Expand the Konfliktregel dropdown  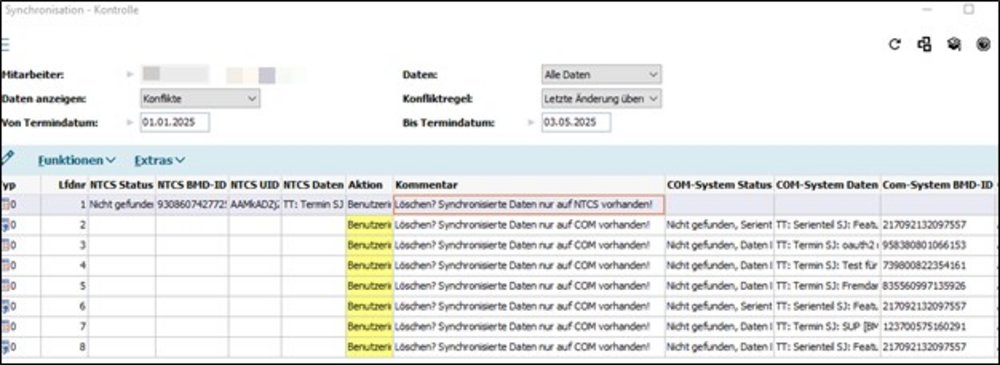(x=601, y=98)
